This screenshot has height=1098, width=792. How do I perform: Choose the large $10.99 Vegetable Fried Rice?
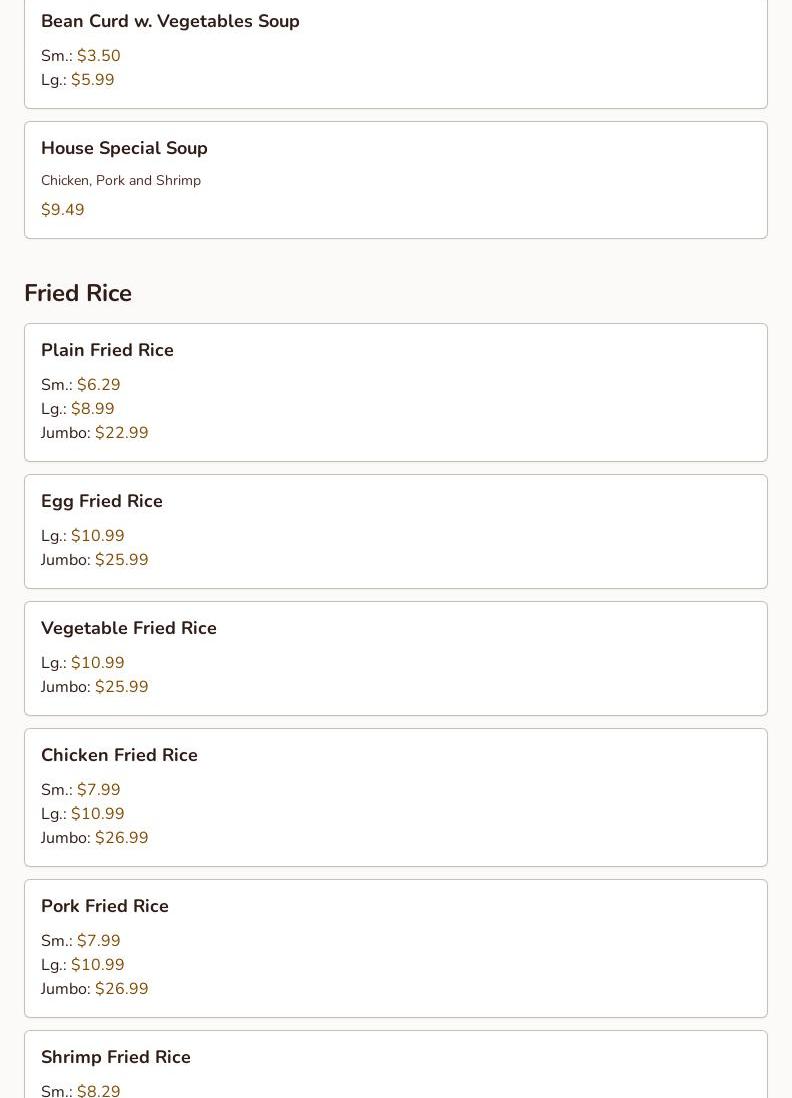tap(97, 663)
